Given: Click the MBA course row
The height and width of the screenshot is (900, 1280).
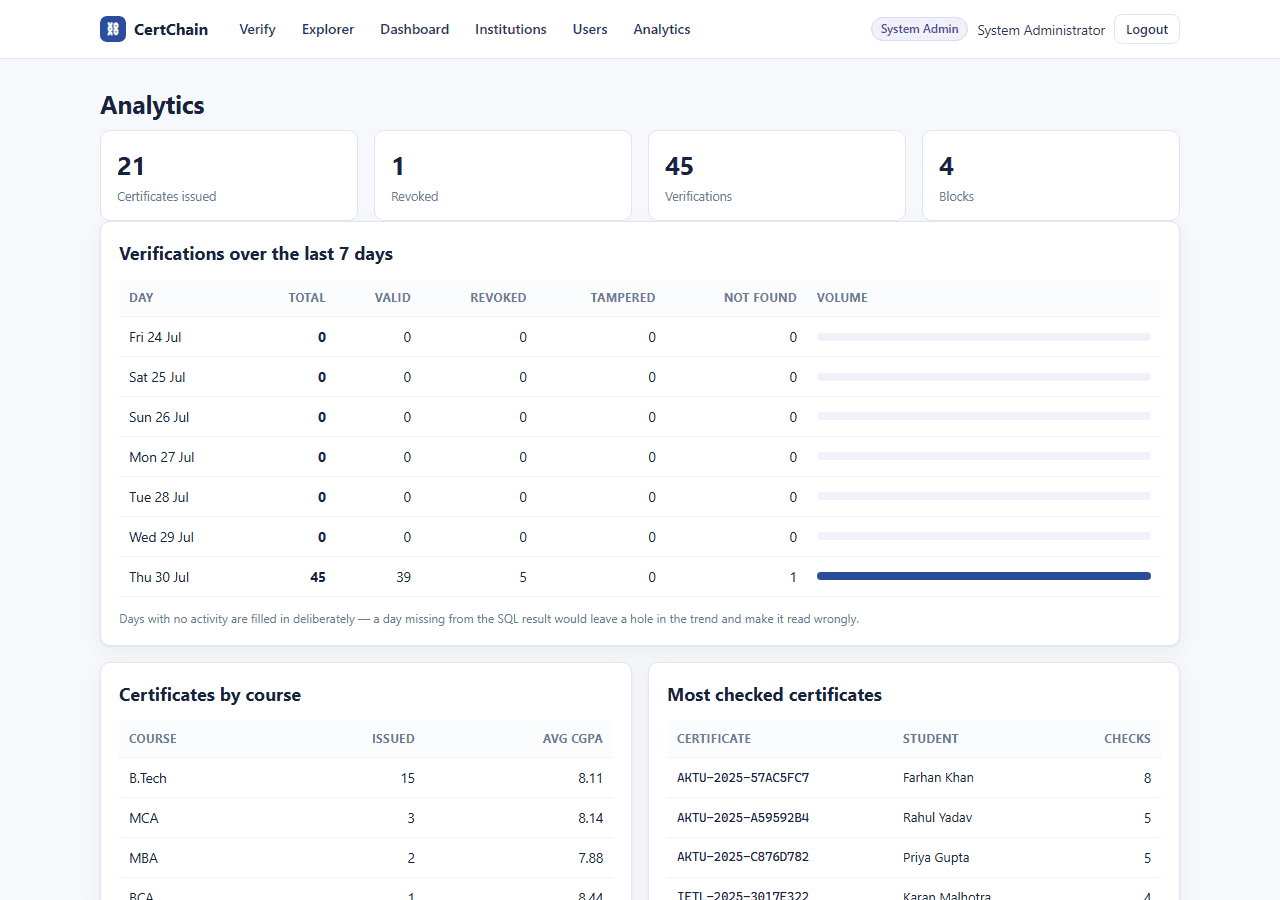Looking at the screenshot, I should (x=366, y=858).
